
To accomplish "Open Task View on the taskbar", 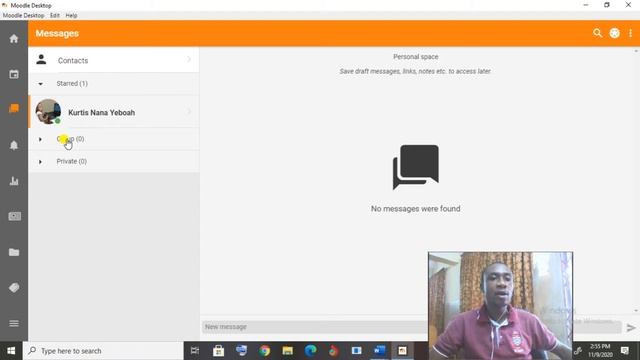I will click(195, 351).
